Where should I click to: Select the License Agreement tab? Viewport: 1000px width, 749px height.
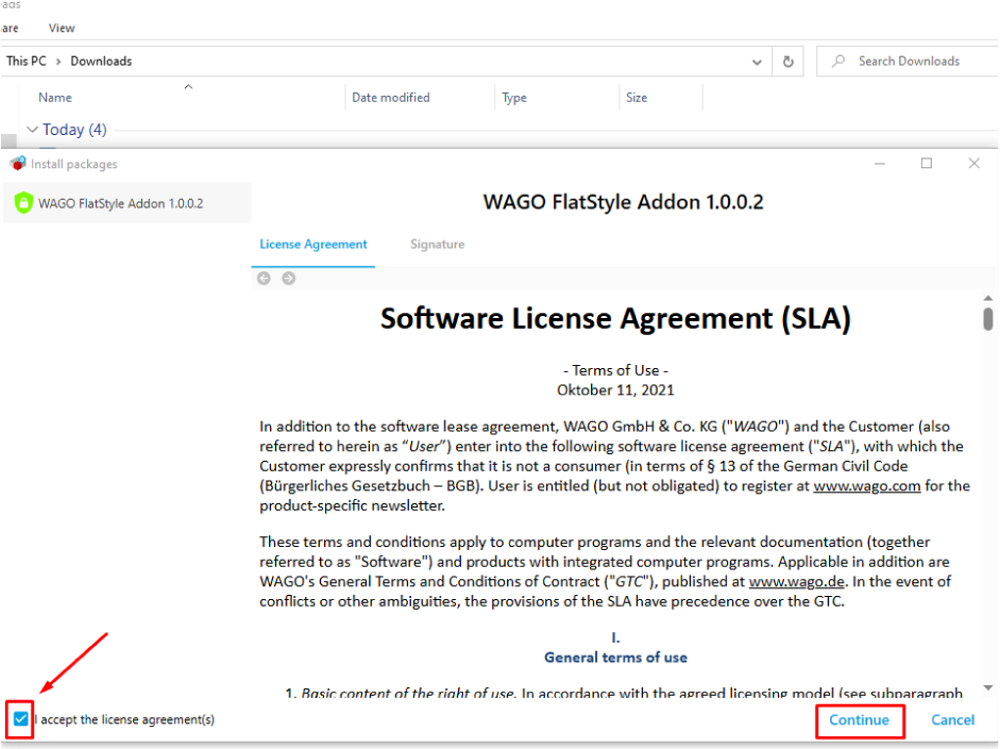[x=313, y=244]
